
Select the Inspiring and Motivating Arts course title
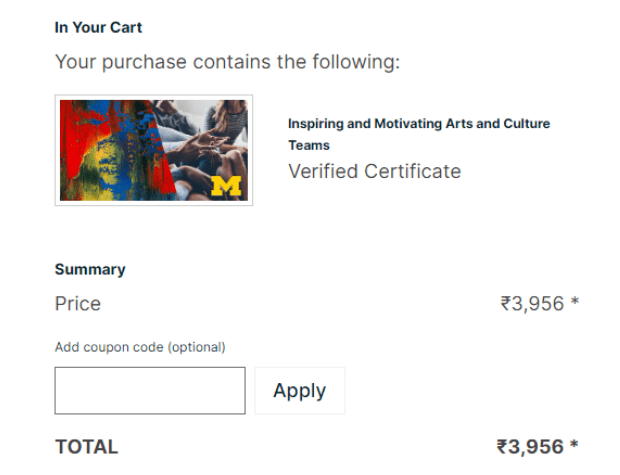coord(419,134)
